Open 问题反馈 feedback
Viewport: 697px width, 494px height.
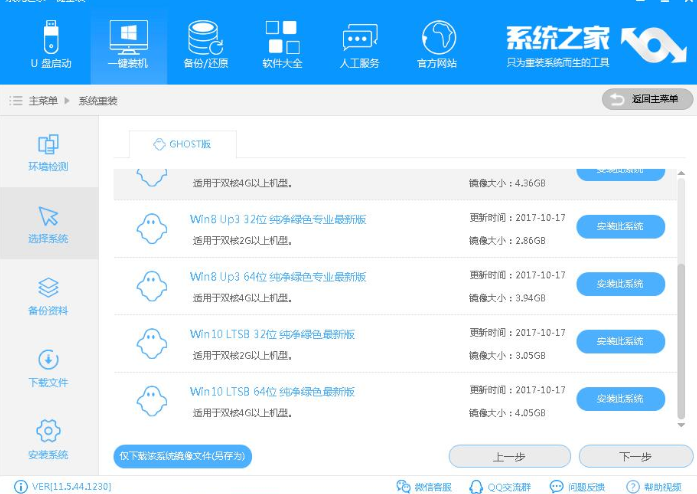(x=577, y=487)
